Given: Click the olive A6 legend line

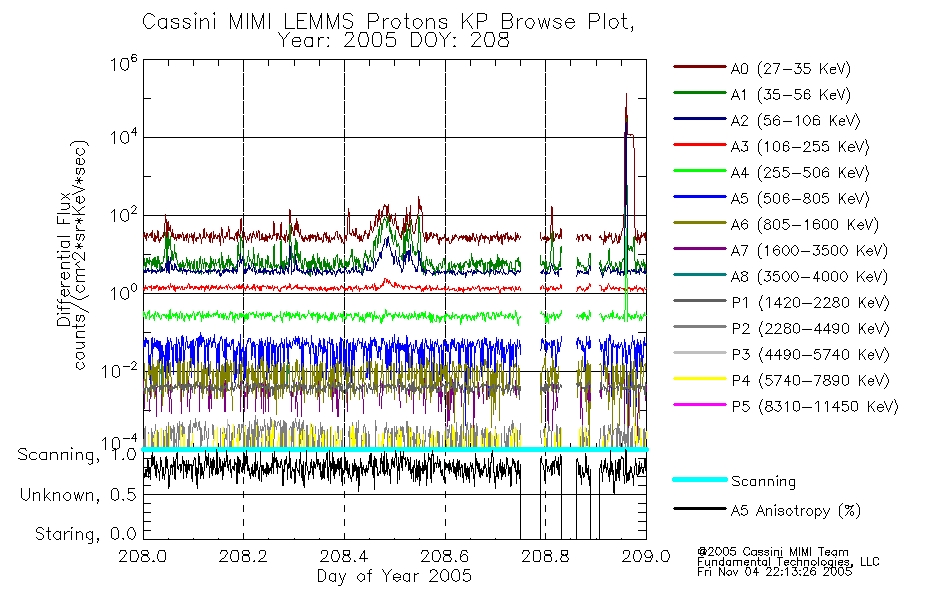Looking at the screenshot, I should point(700,222).
